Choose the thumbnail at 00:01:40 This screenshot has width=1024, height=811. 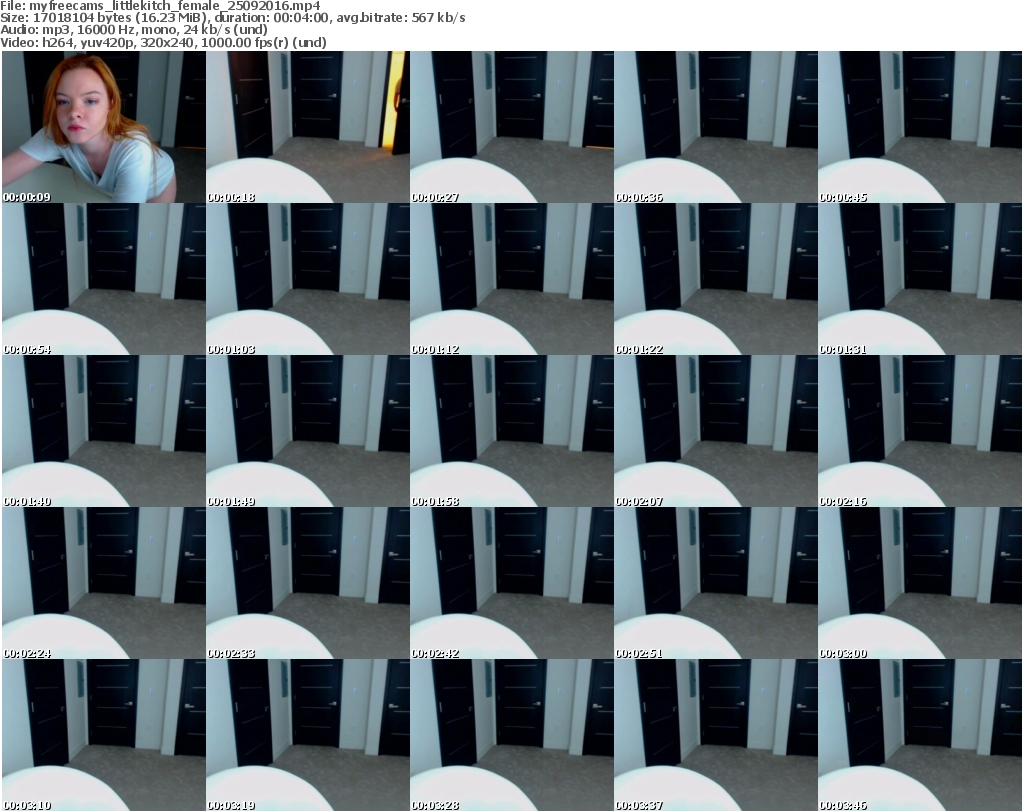click(x=104, y=431)
